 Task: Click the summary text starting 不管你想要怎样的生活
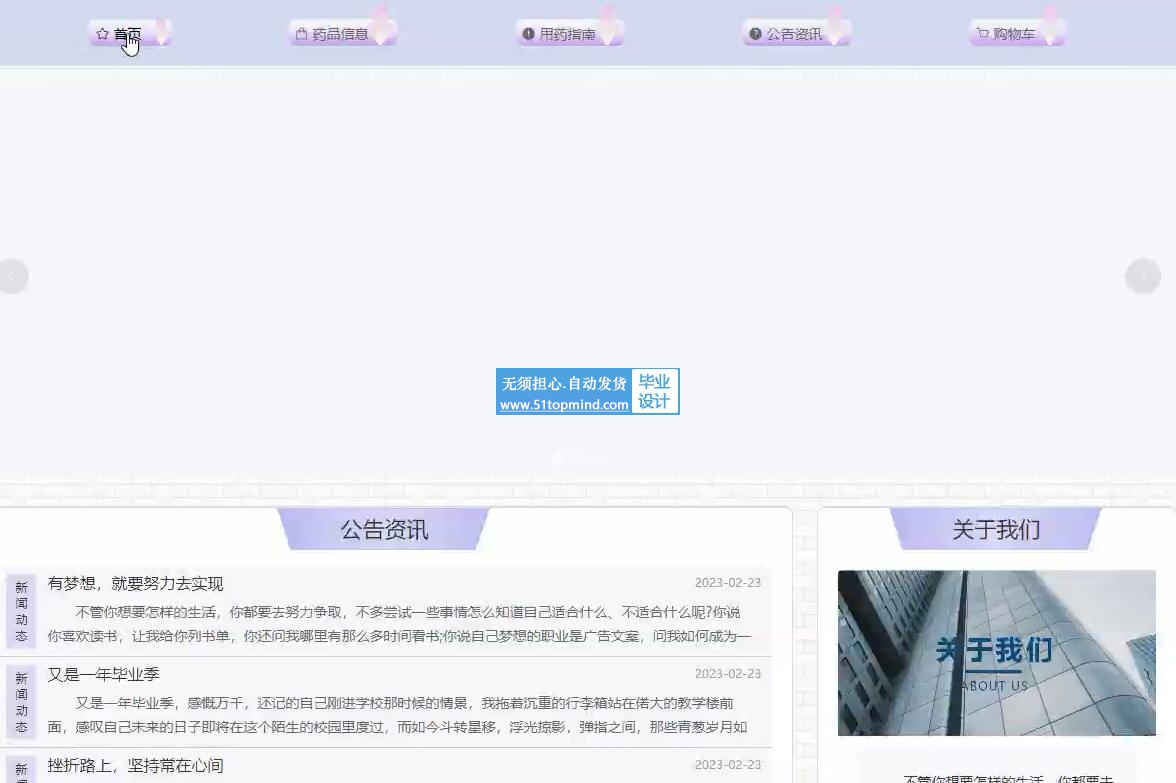click(x=399, y=624)
